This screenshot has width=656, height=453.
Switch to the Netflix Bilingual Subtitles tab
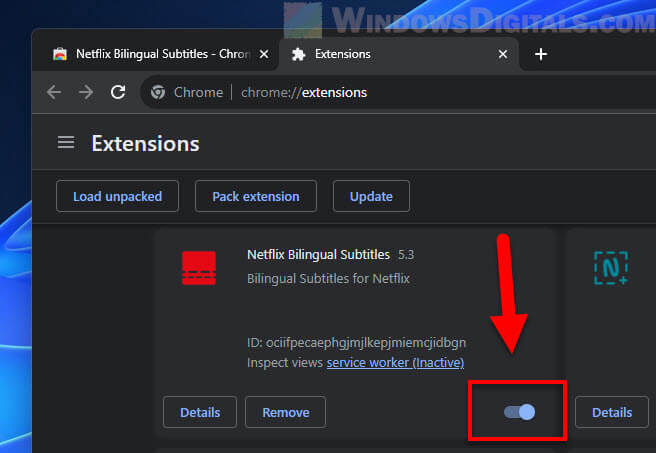click(x=156, y=54)
